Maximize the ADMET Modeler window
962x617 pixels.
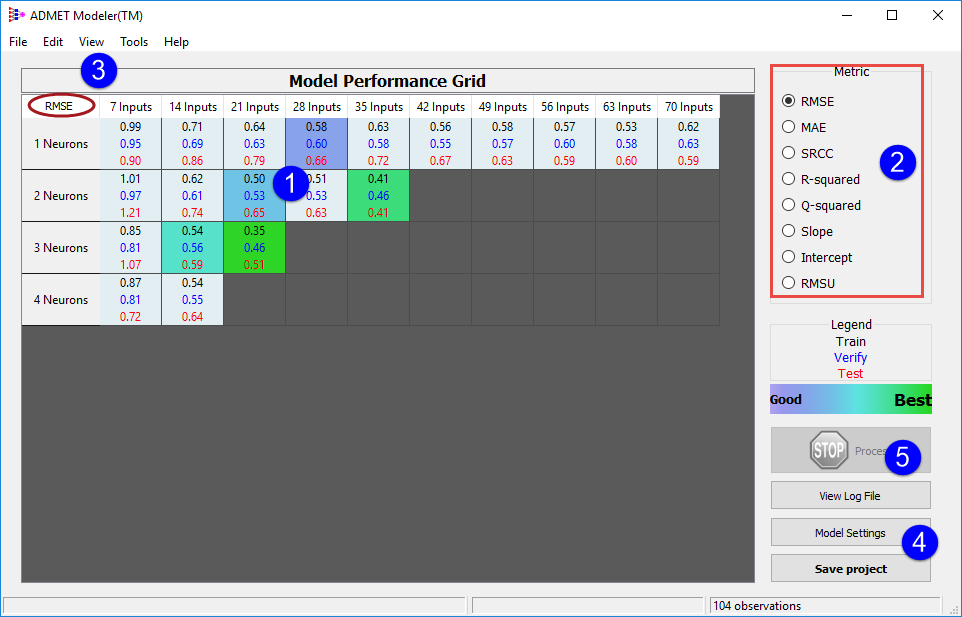pos(892,15)
